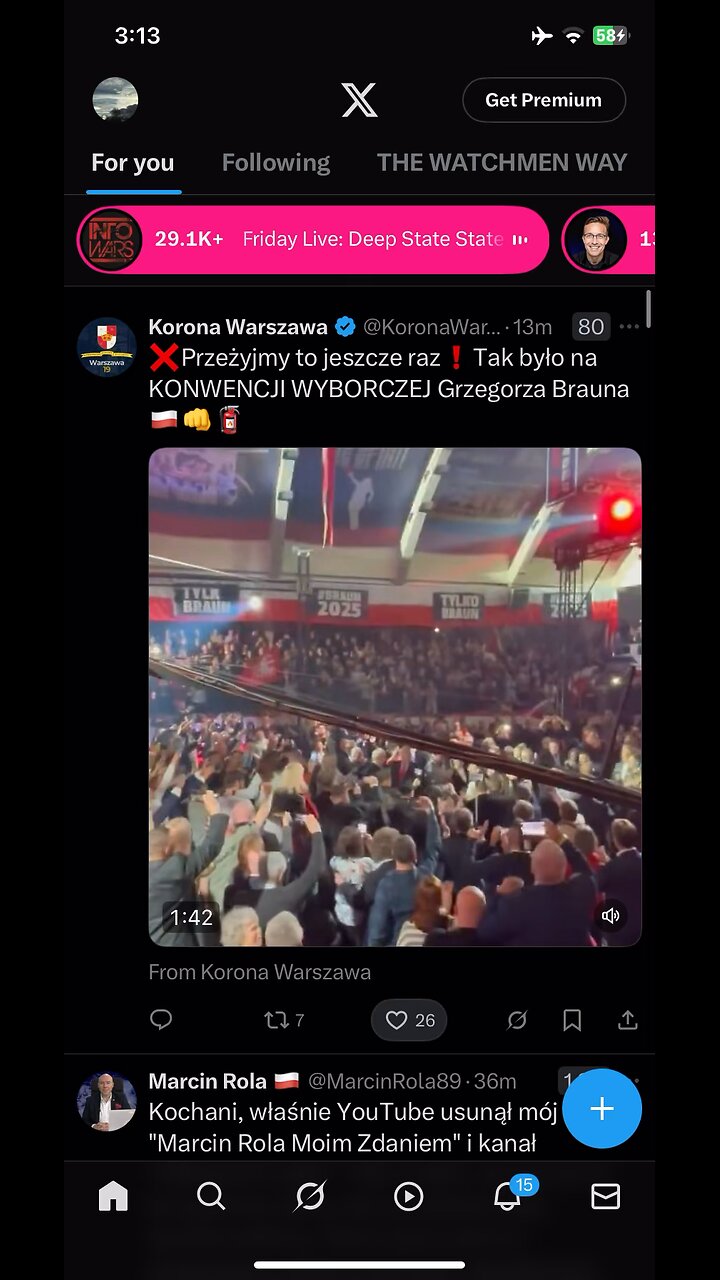Viewport: 720px width, 1280px height.
Task: Share the Korona Warszawa post
Action: tap(627, 1020)
